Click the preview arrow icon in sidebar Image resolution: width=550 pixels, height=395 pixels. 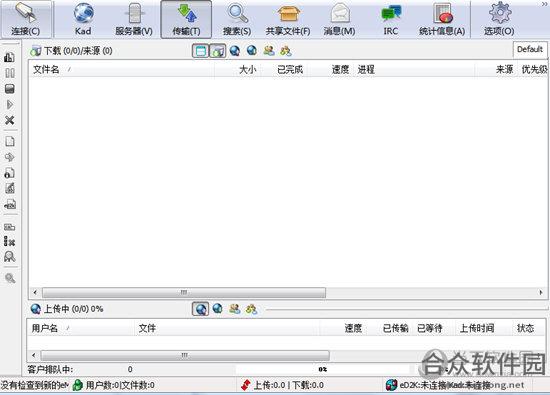pos(10,157)
